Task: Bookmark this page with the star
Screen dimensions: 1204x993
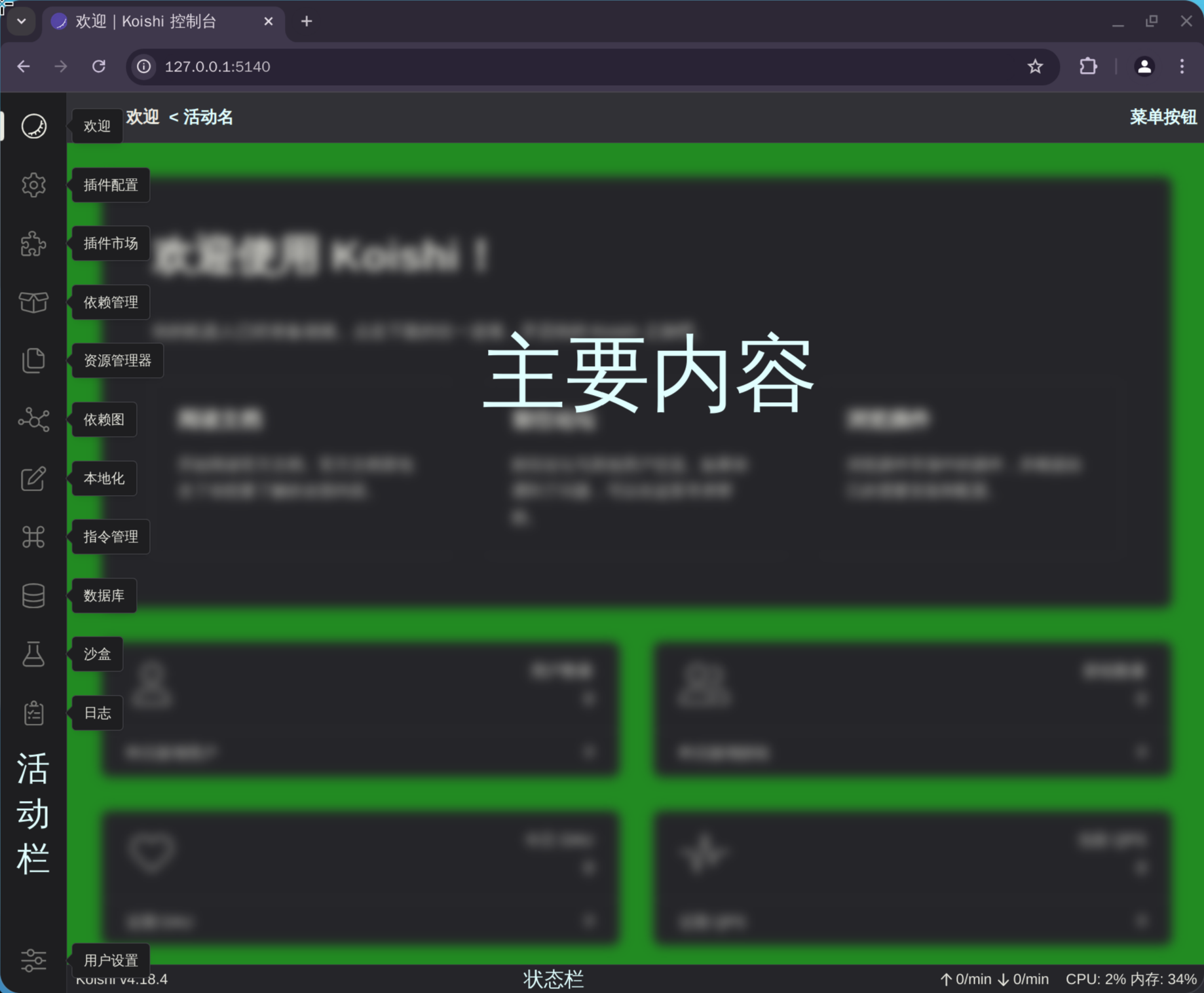Action: tap(1035, 66)
